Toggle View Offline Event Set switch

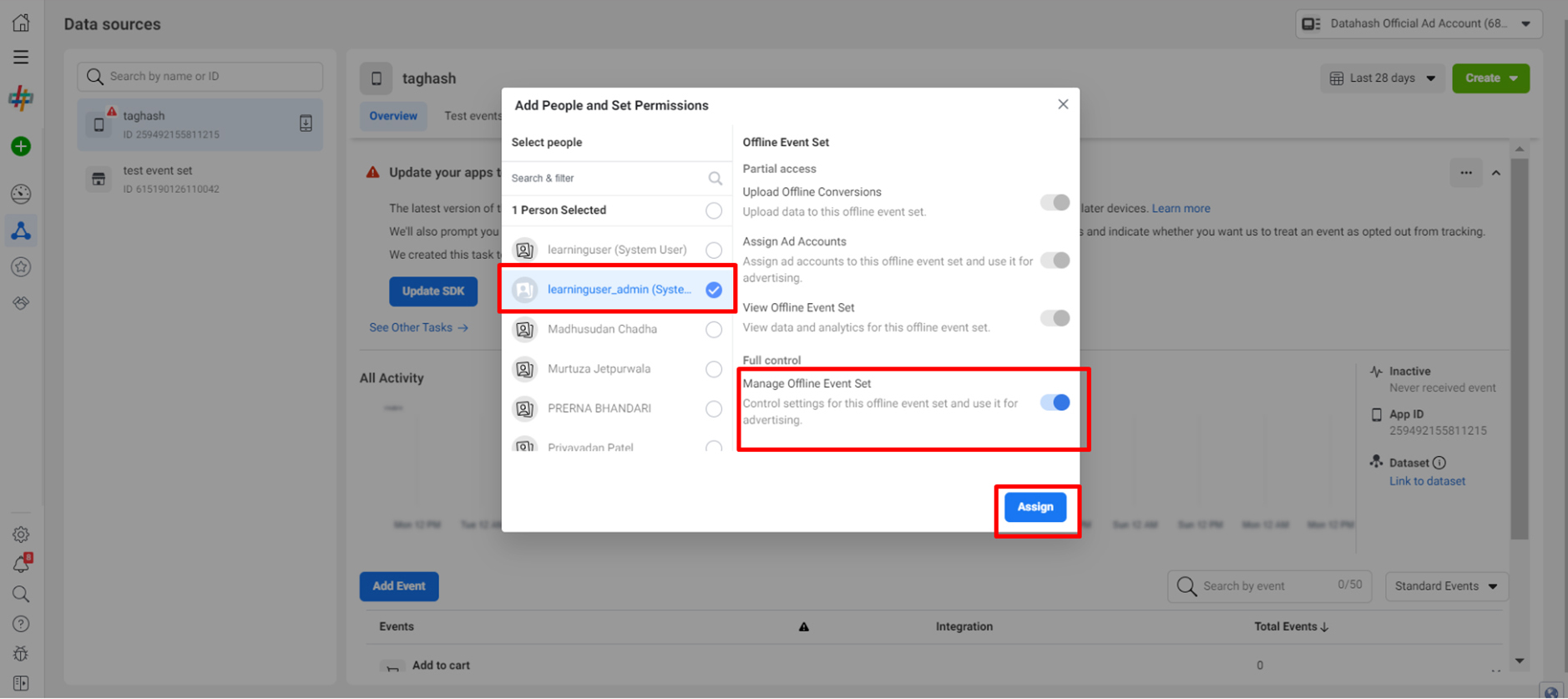coord(1055,318)
